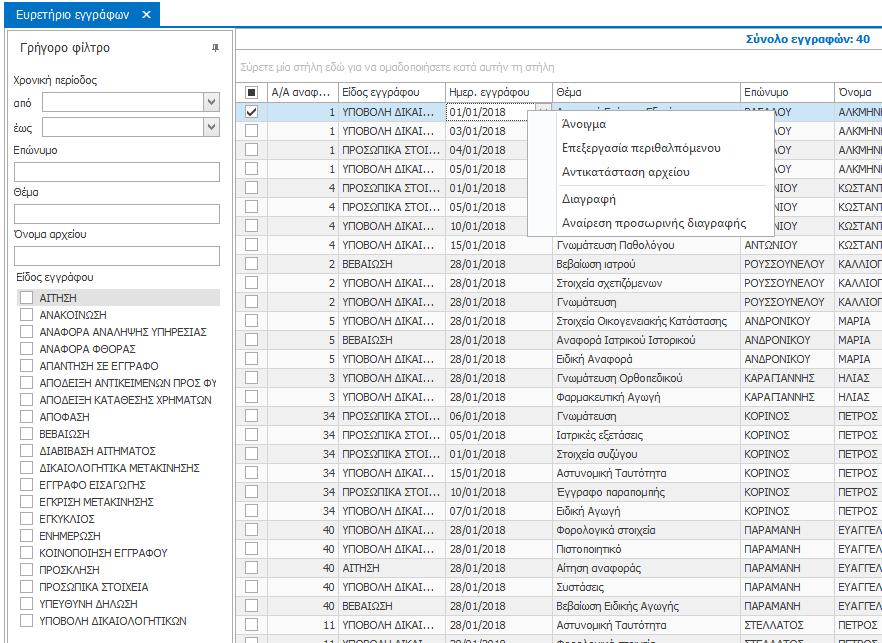This screenshot has width=882, height=643.
Task: Check the row checkbox for Βεβαίωση ιατρού
Action: coord(251,264)
